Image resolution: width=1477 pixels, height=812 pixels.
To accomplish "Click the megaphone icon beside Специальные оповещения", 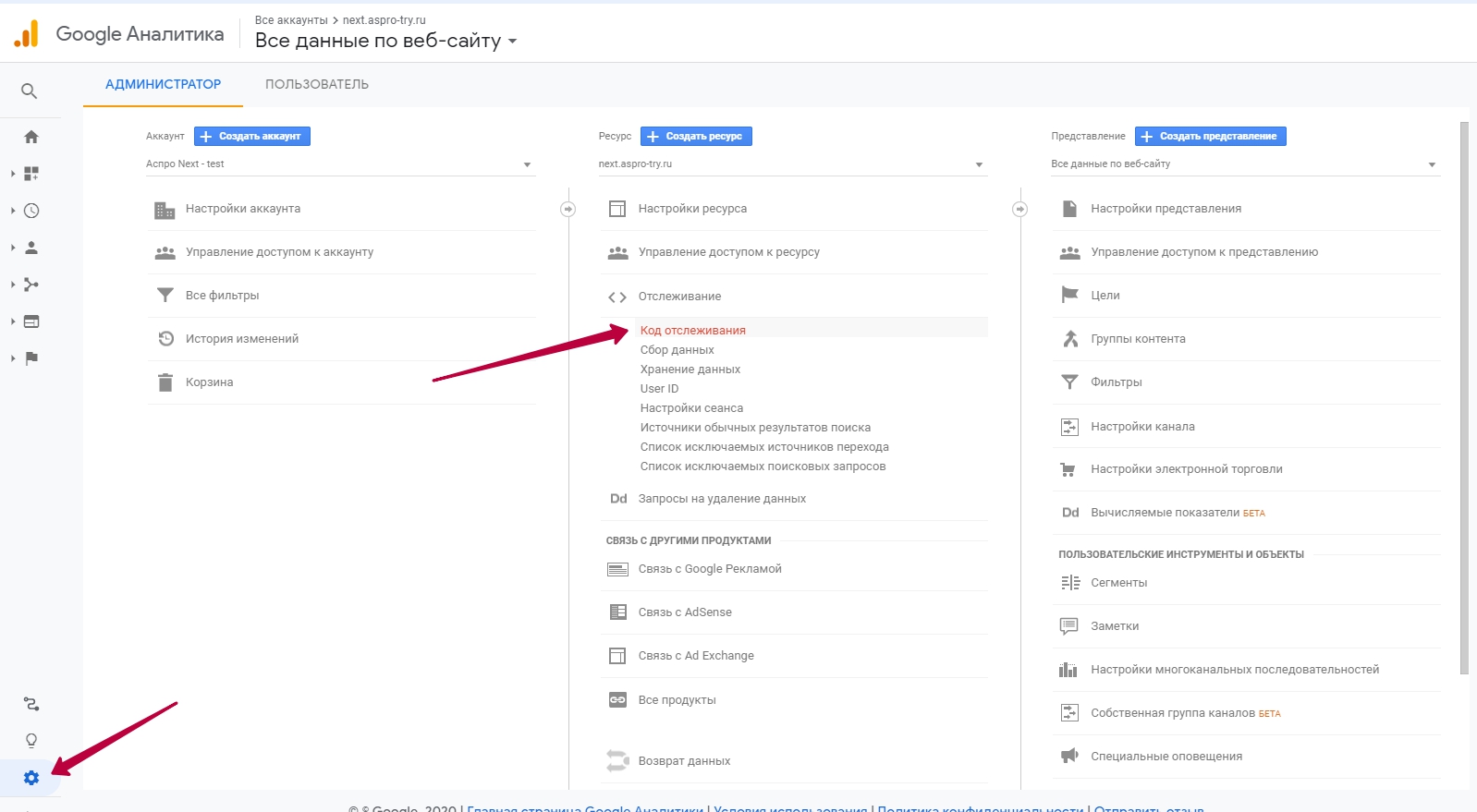I will click(1069, 757).
